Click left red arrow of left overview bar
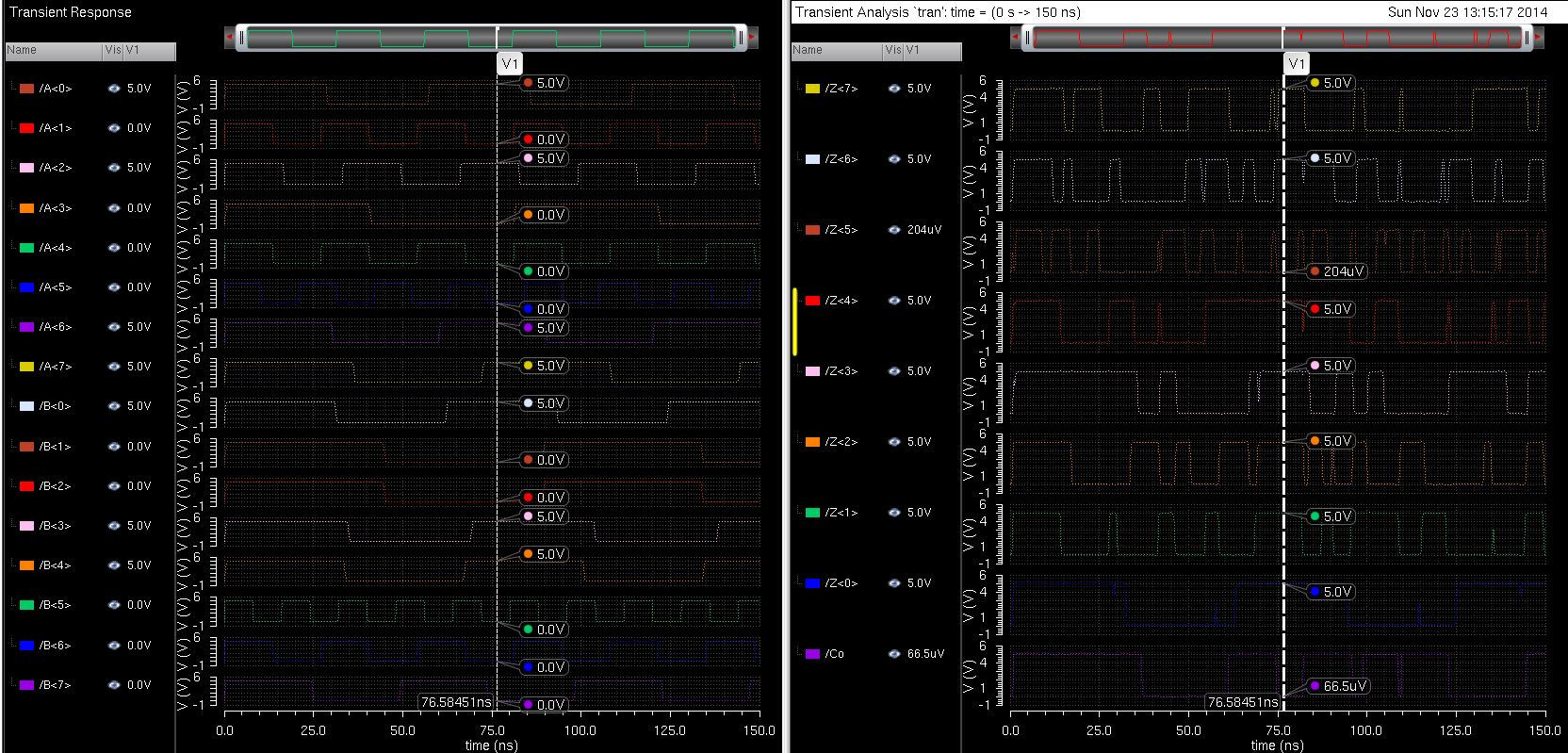1568x753 pixels. click(229, 38)
